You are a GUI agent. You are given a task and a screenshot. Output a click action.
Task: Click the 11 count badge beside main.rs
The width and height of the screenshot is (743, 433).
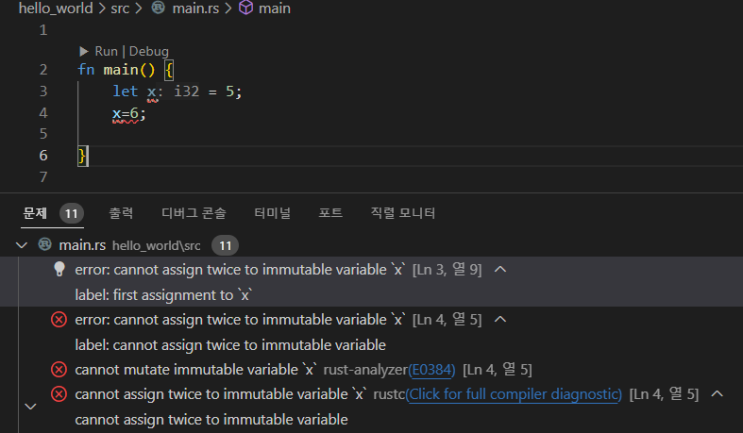click(x=225, y=245)
